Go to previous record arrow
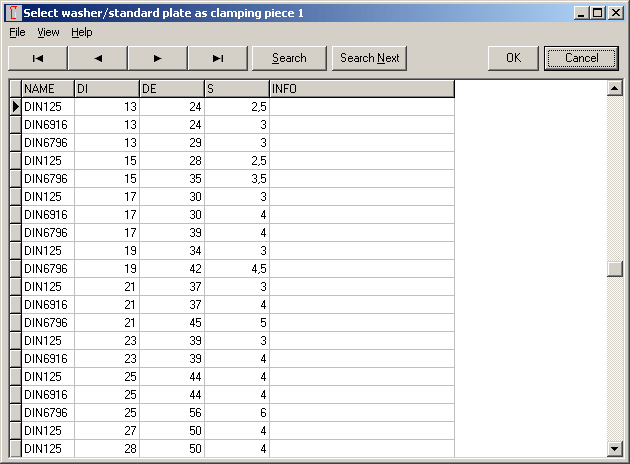The height and width of the screenshot is (464, 630). coord(97,58)
